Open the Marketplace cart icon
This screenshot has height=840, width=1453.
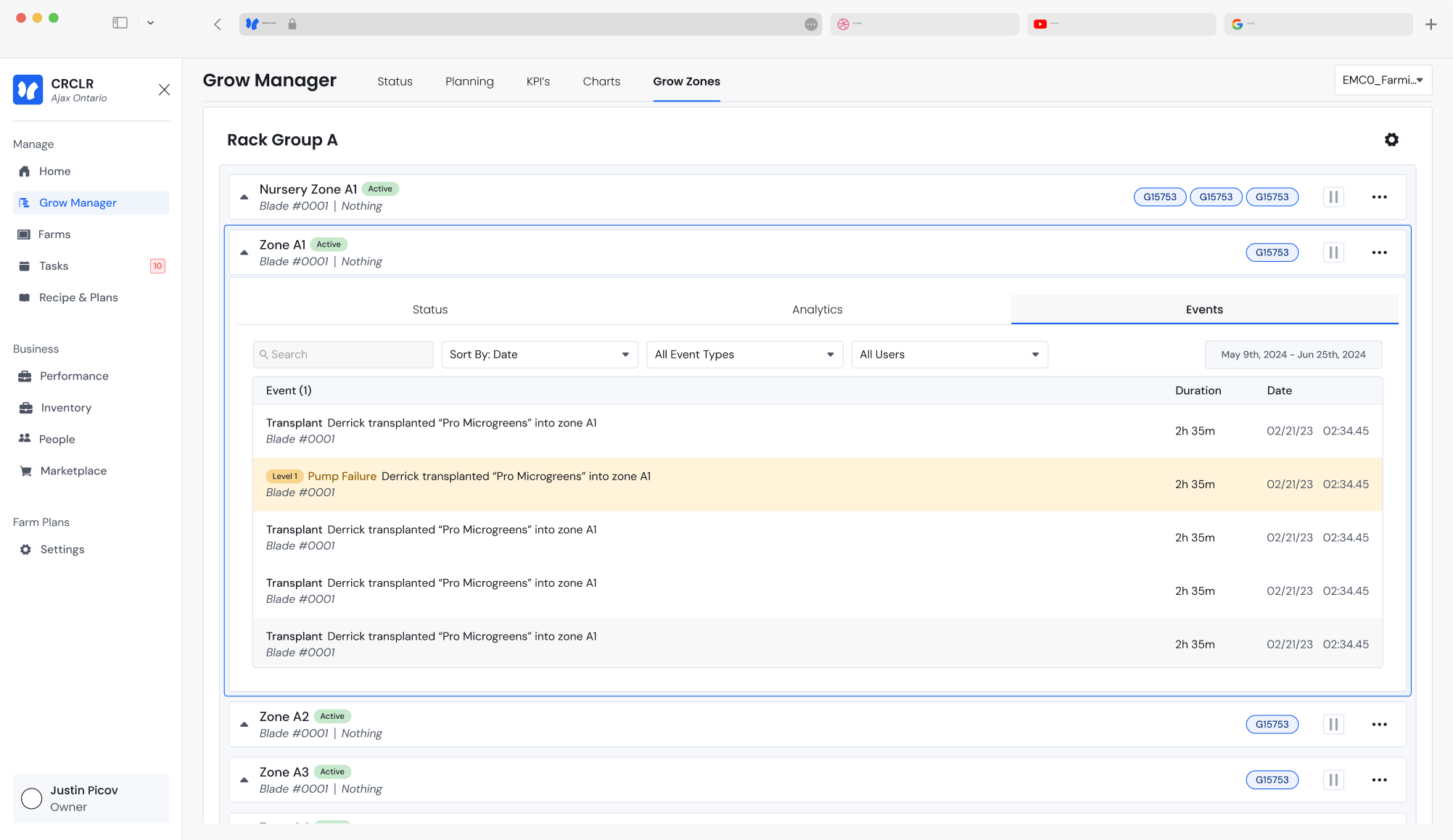coord(26,471)
